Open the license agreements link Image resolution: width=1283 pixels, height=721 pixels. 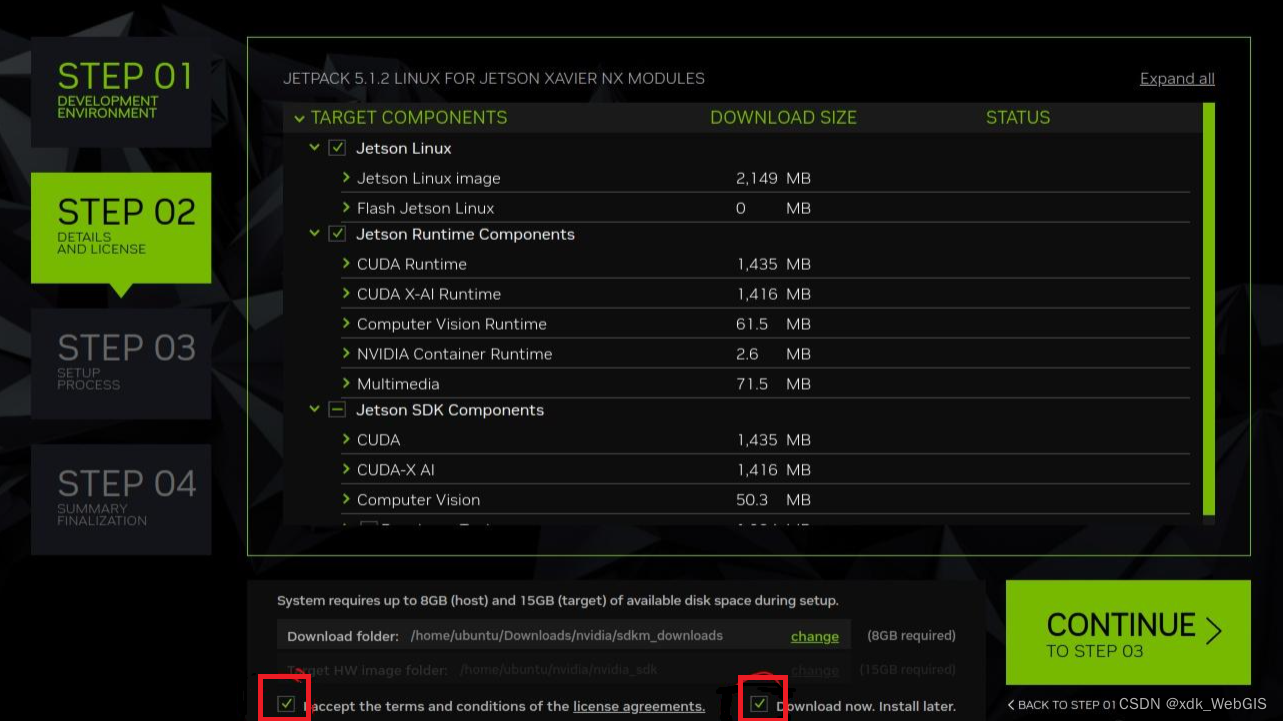click(639, 706)
